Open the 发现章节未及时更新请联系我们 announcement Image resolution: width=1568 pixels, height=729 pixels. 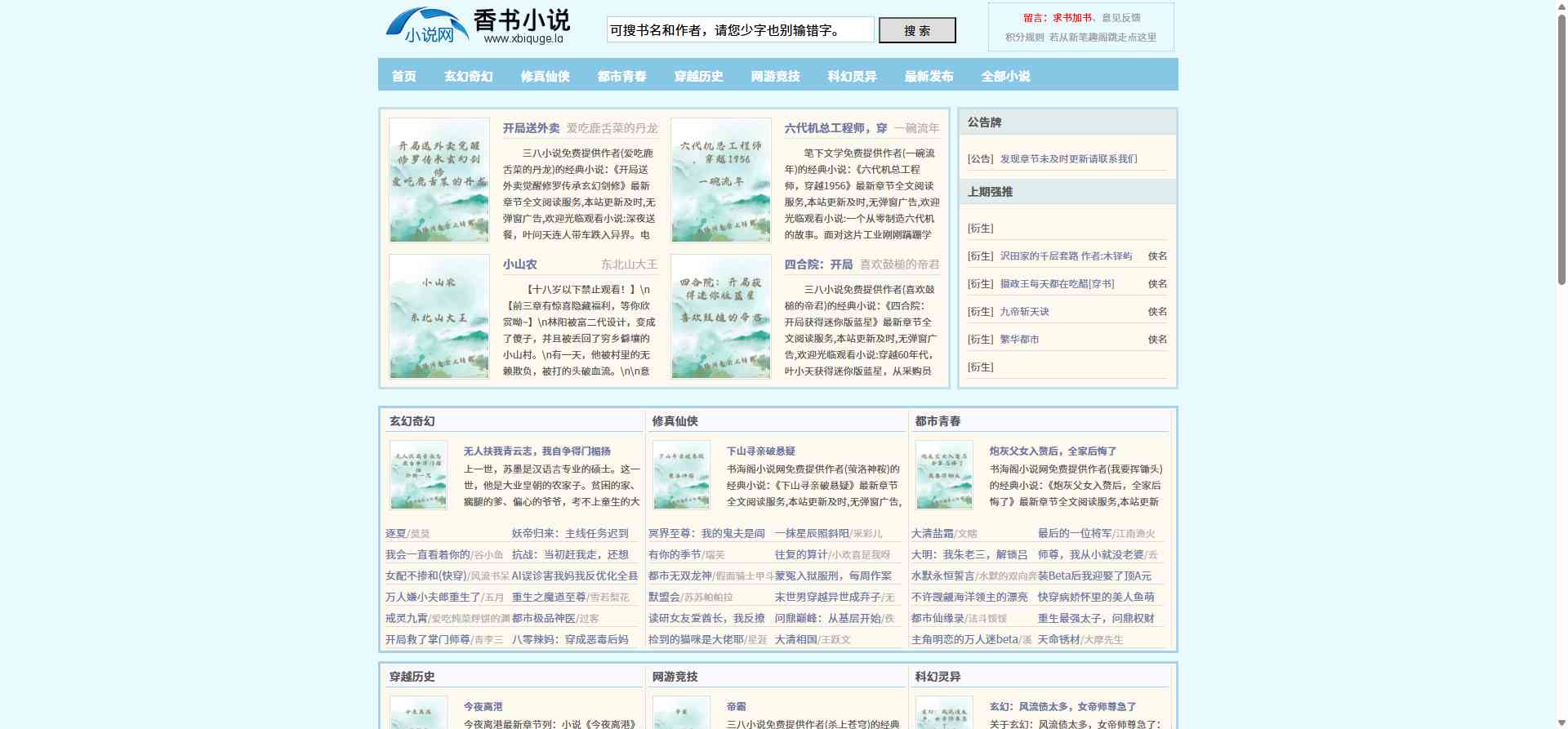(1068, 159)
